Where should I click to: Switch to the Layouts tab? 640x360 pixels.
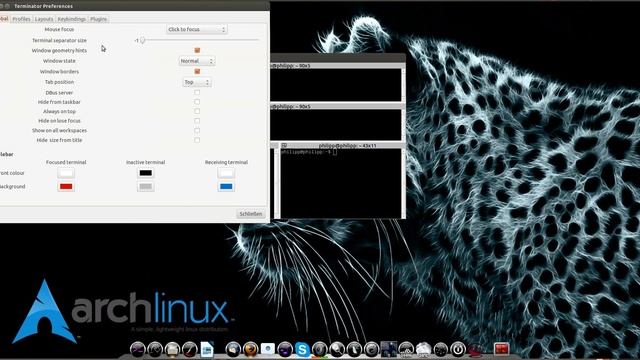click(44, 19)
